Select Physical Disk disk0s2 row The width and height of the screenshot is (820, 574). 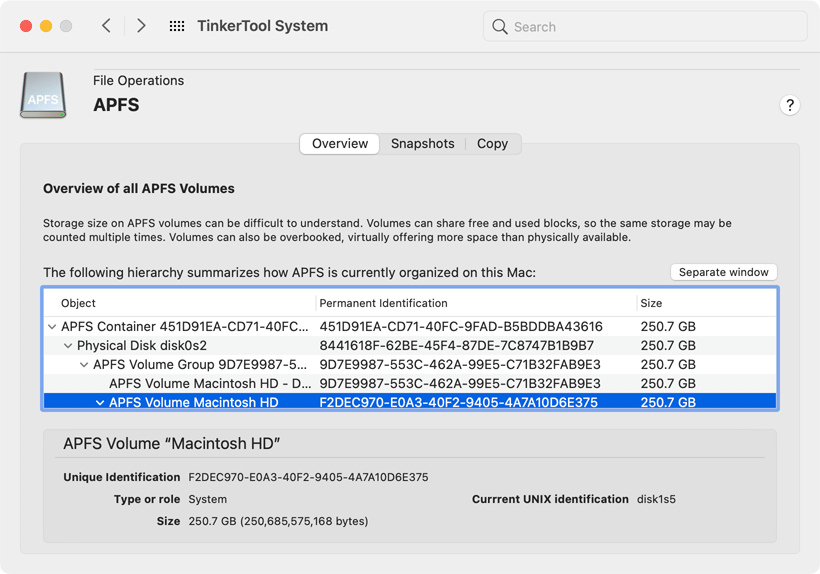coord(410,346)
